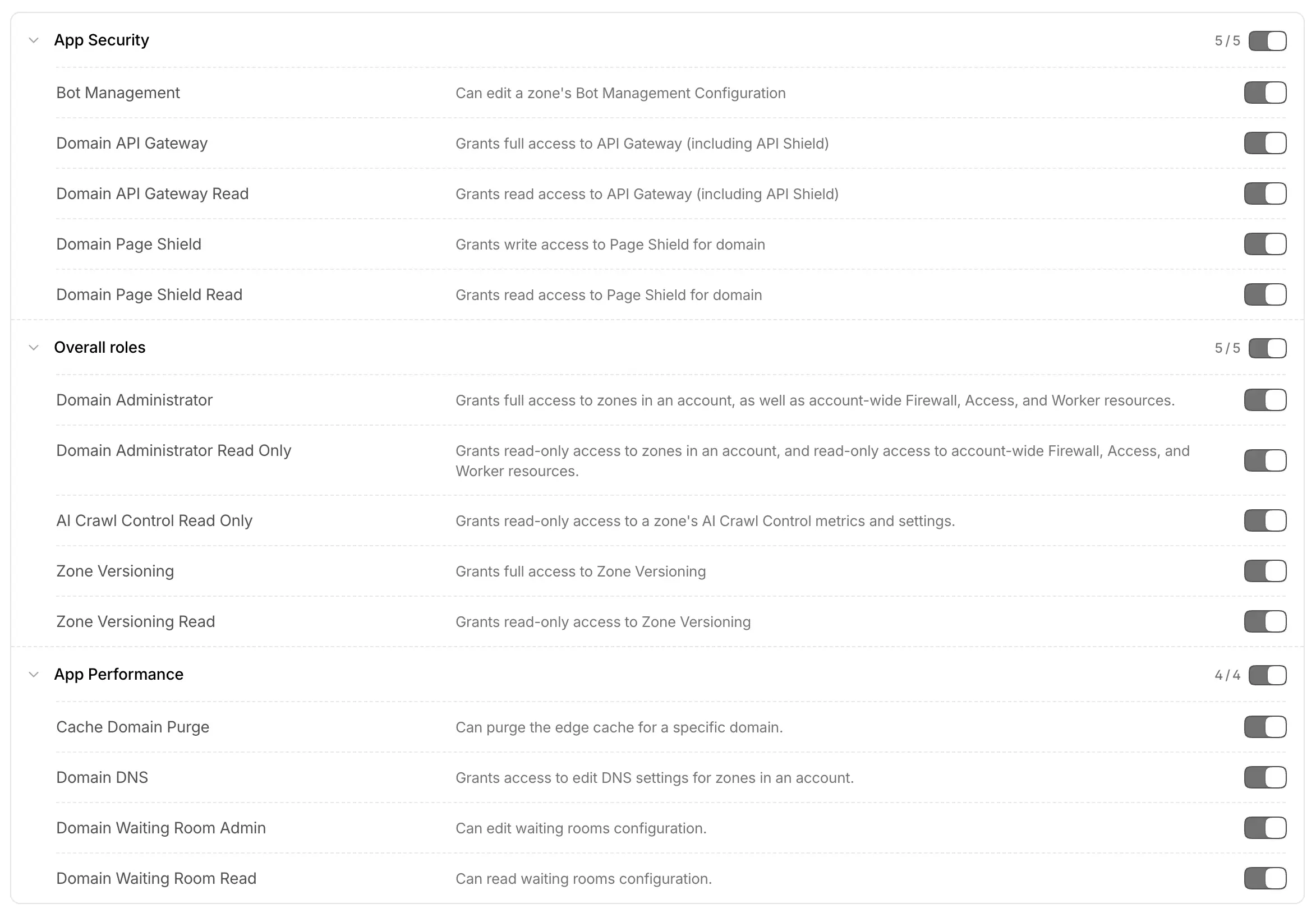Collapse the Overall roles section chevron
The height and width of the screenshot is (913, 1316).
click(x=34, y=348)
